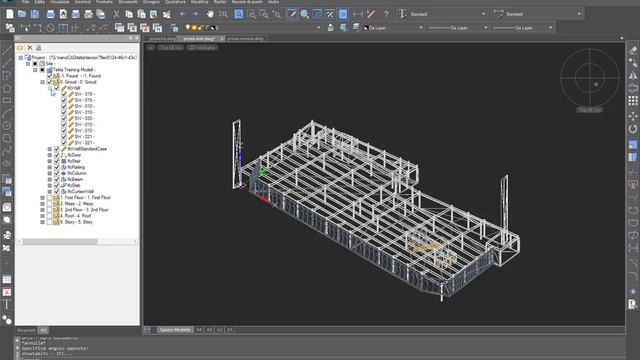Check the 1. First Floor checkbox

(49, 198)
